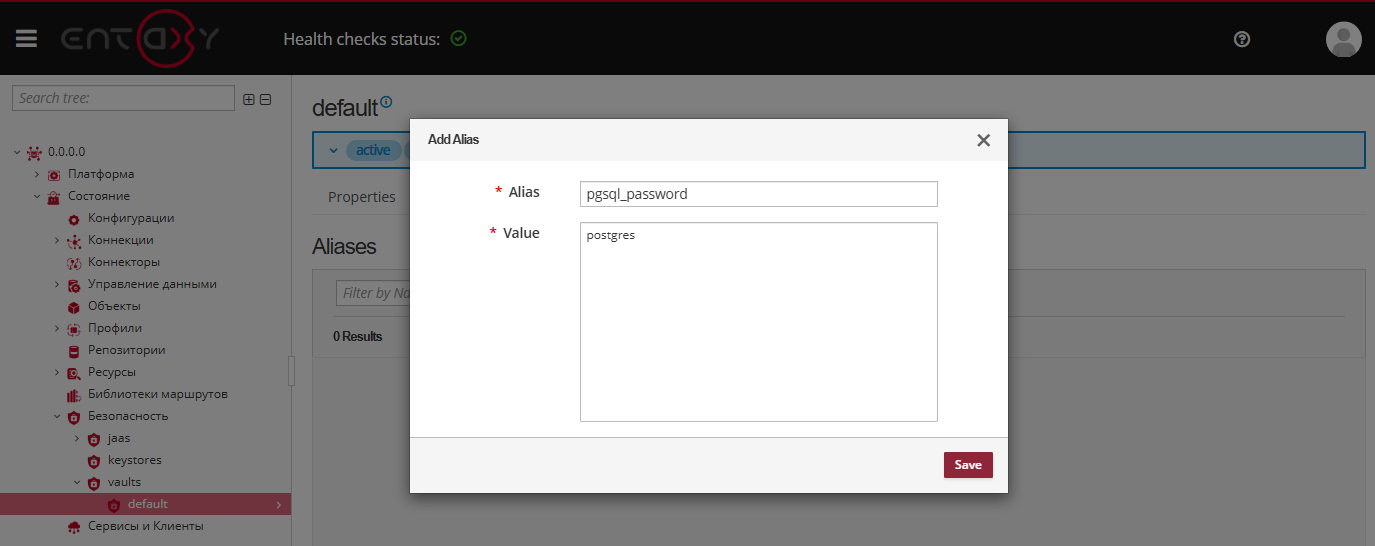Expand the jaas tree node

pos(77,438)
